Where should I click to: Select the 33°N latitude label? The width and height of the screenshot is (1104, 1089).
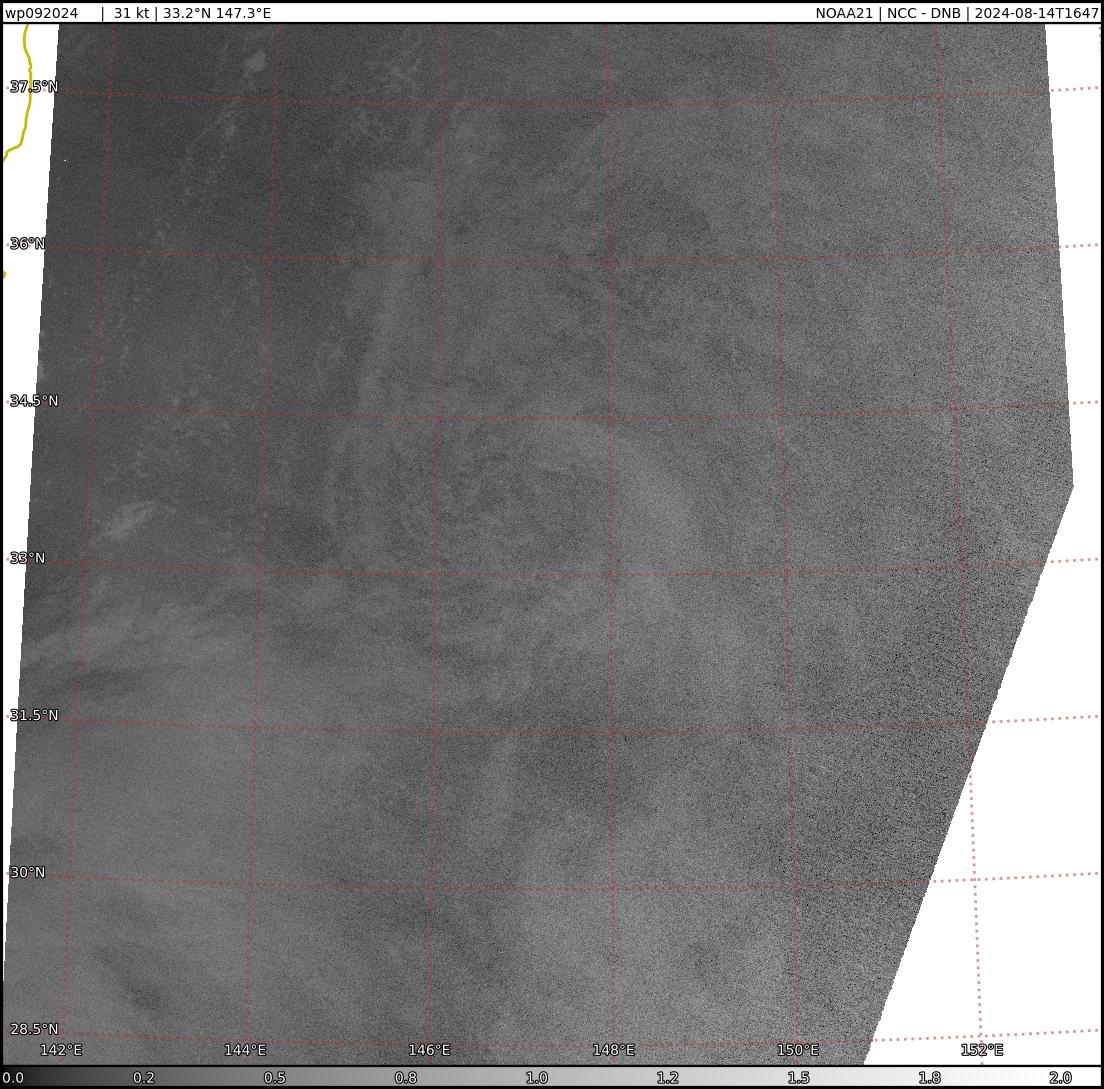tap(28, 558)
